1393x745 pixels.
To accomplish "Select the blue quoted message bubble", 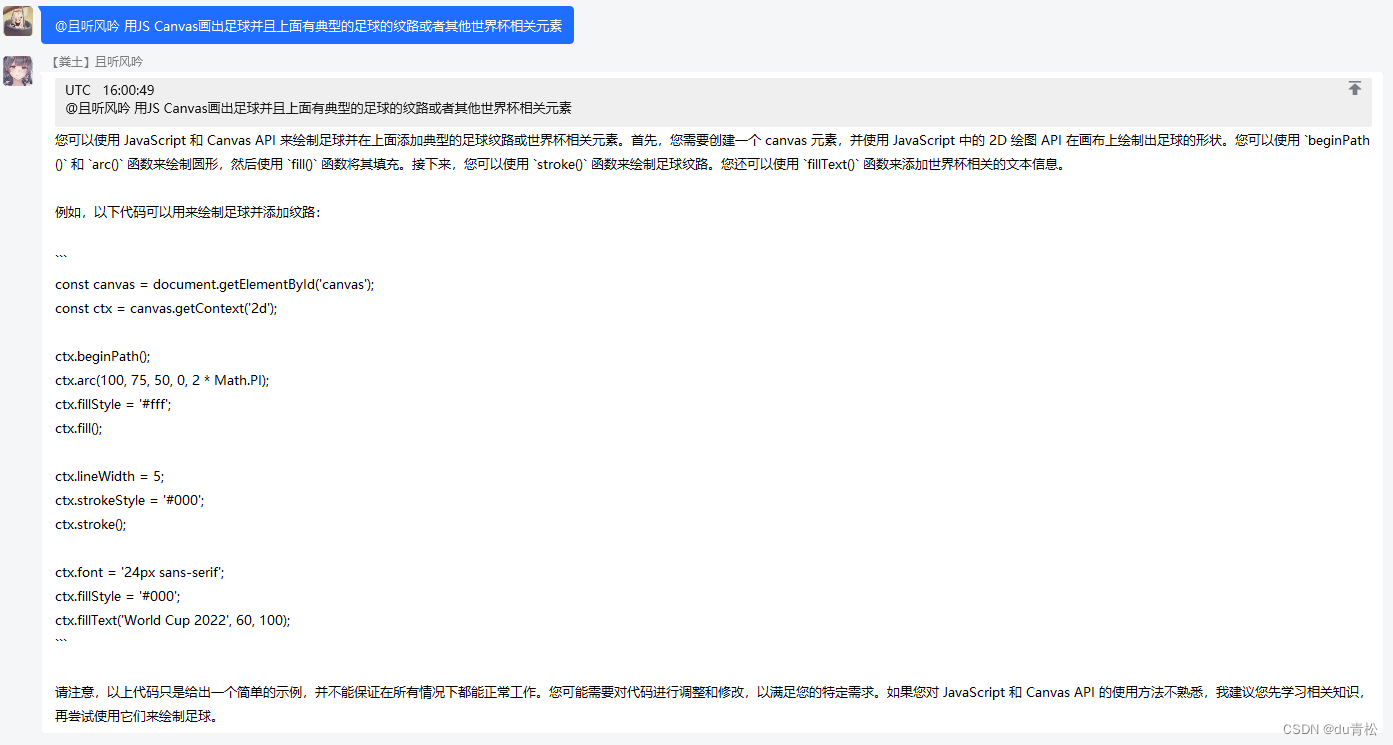I will tap(306, 24).
